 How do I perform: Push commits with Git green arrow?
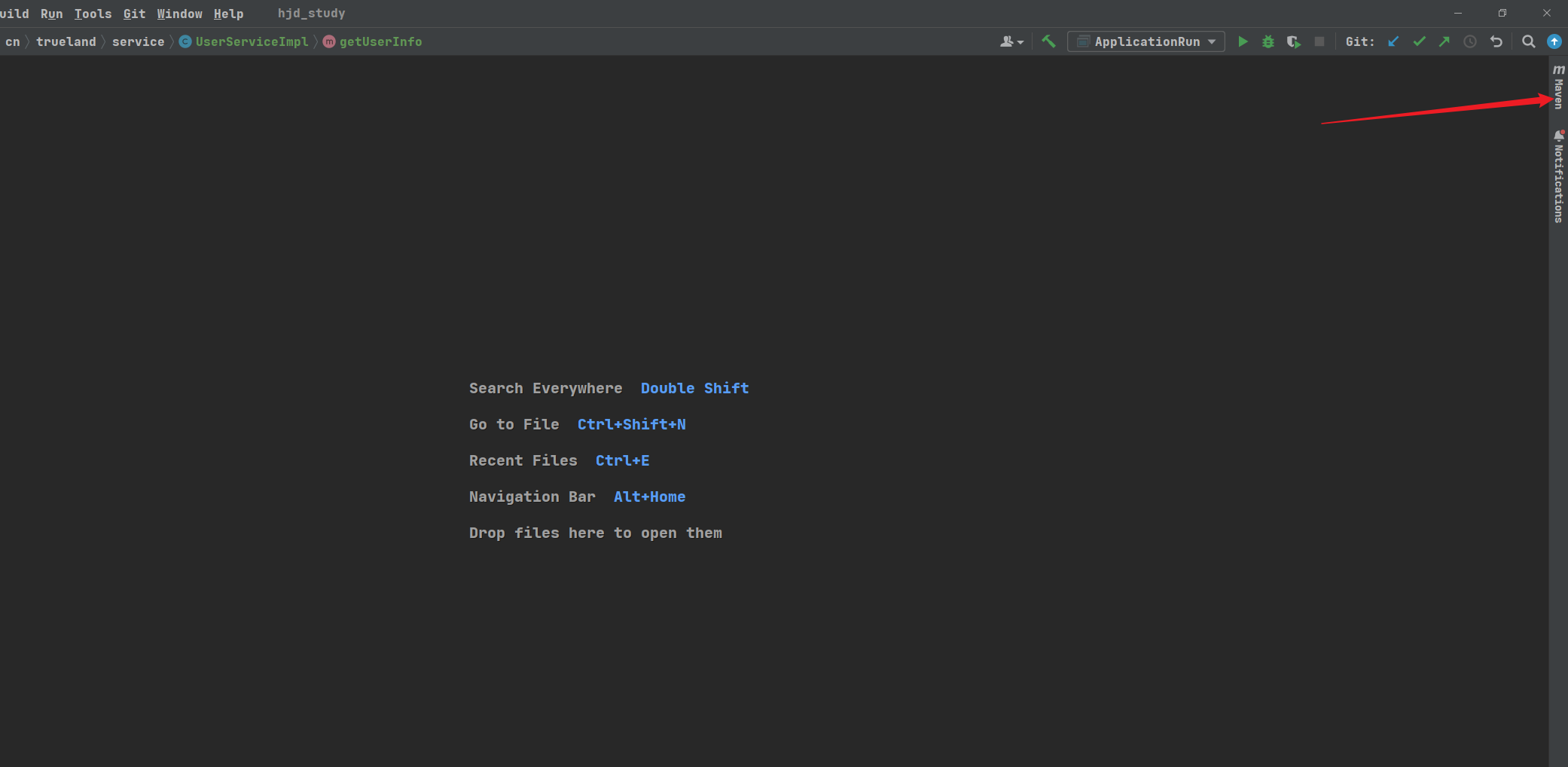click(x=1444, y=41)
